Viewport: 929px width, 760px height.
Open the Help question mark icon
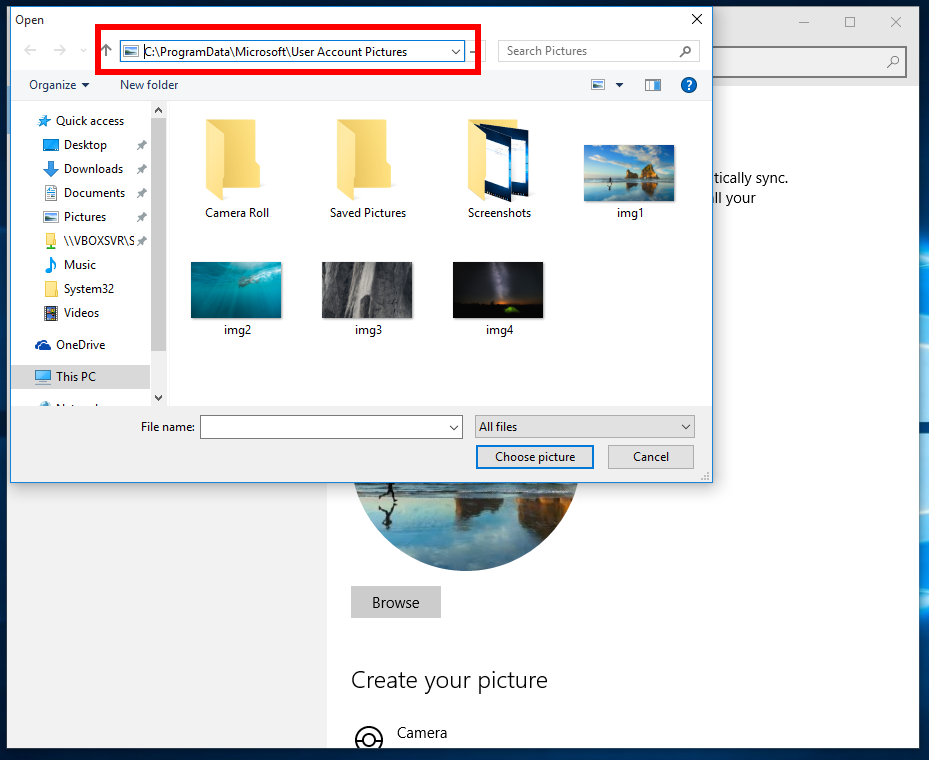click(x=689, y=85)
